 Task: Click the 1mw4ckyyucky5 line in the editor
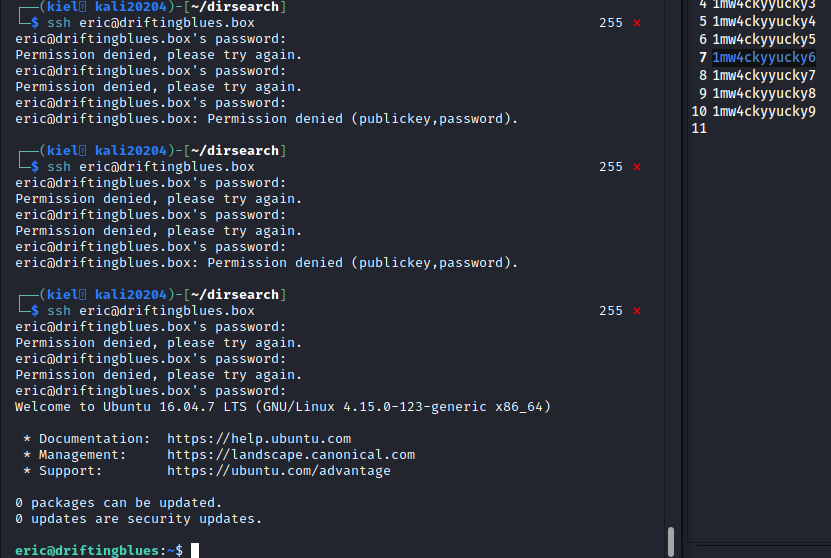pyautogui.click(x=764, y=40)
